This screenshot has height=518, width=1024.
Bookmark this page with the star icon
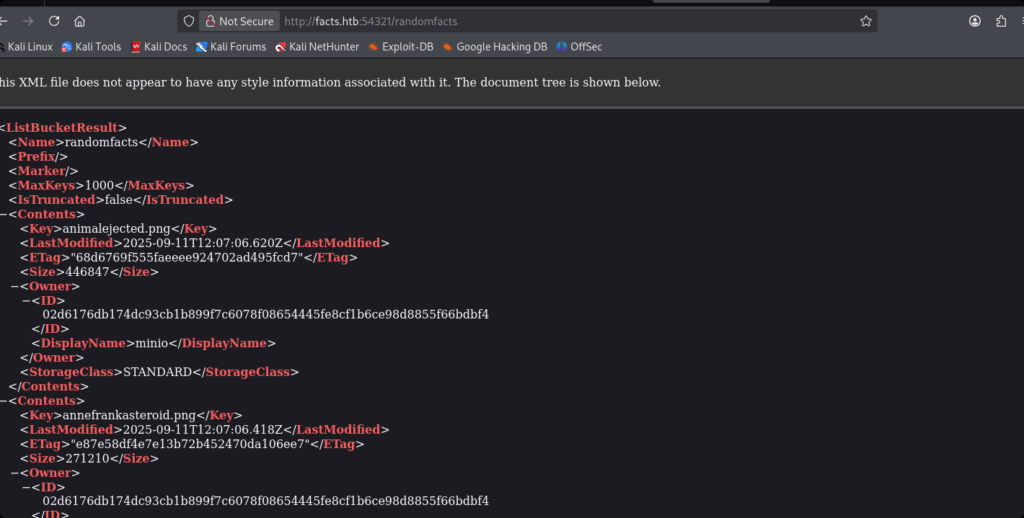[866, 21]
